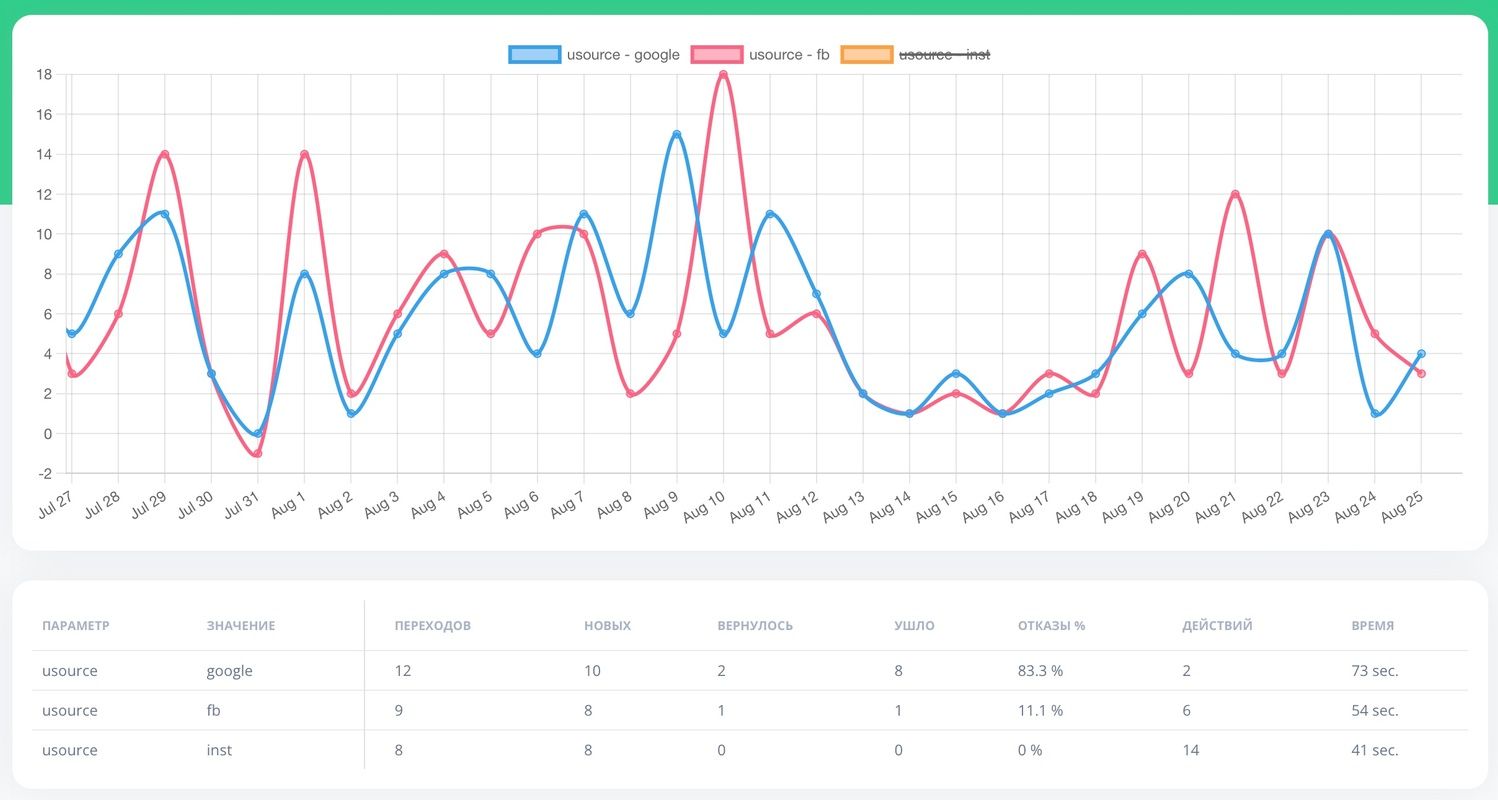Click the ВЕРНУЛОСЬ column header

tap(755, 626)
